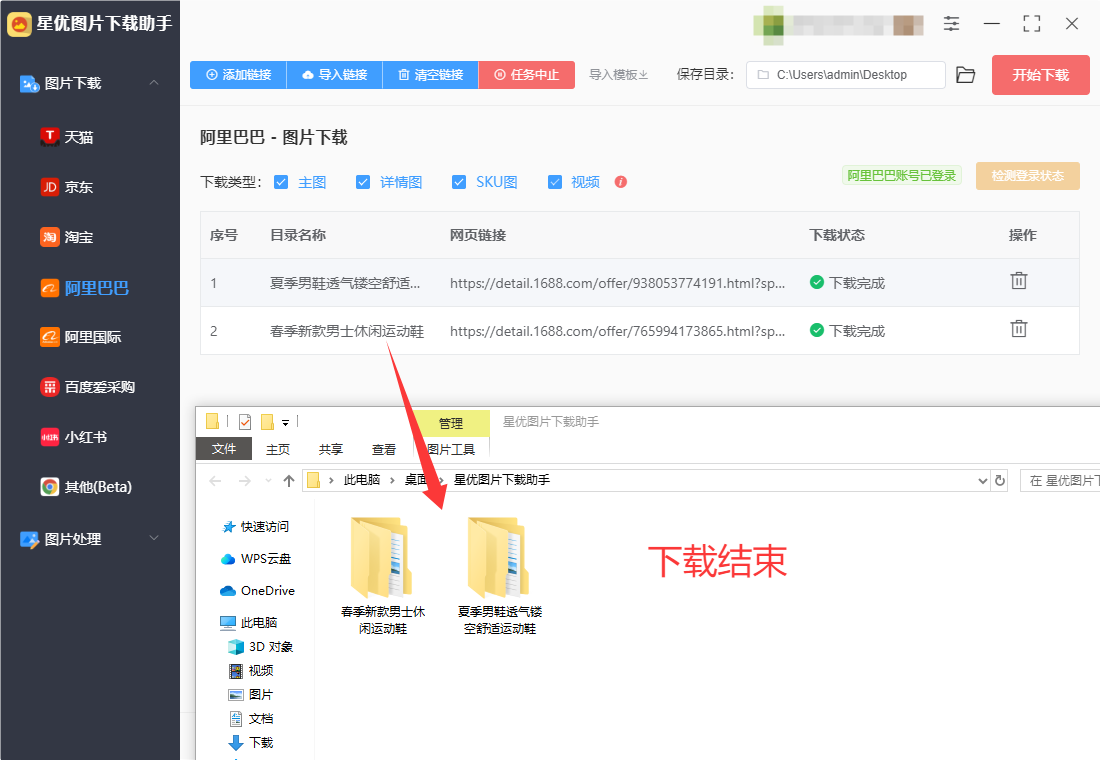This screenshot has width=1100, height=760.
Task: Select 3D 对象 in the Explorer tree
Action: (260, 647)
